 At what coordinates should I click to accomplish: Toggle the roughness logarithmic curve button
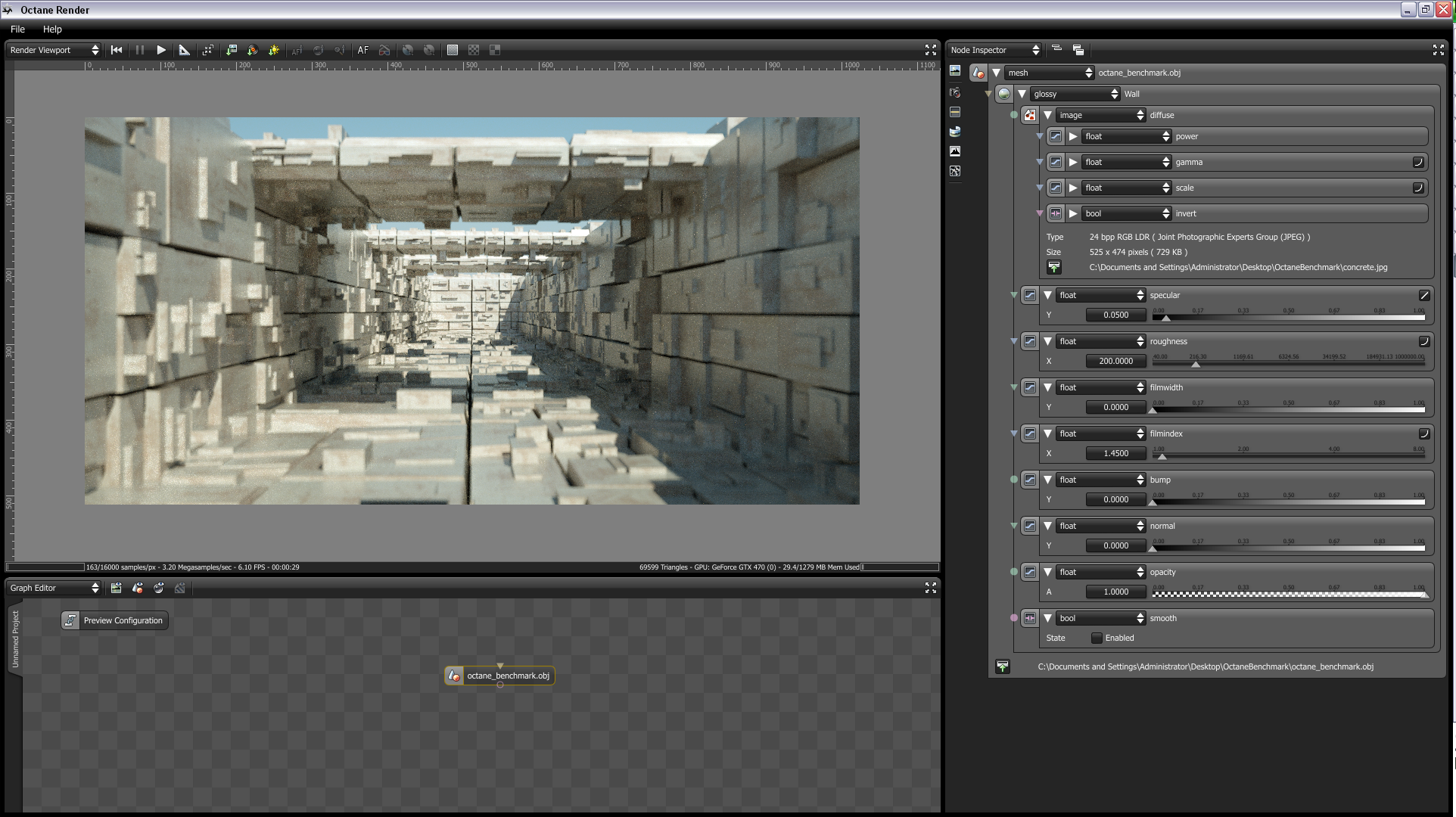click(1423, 341)
